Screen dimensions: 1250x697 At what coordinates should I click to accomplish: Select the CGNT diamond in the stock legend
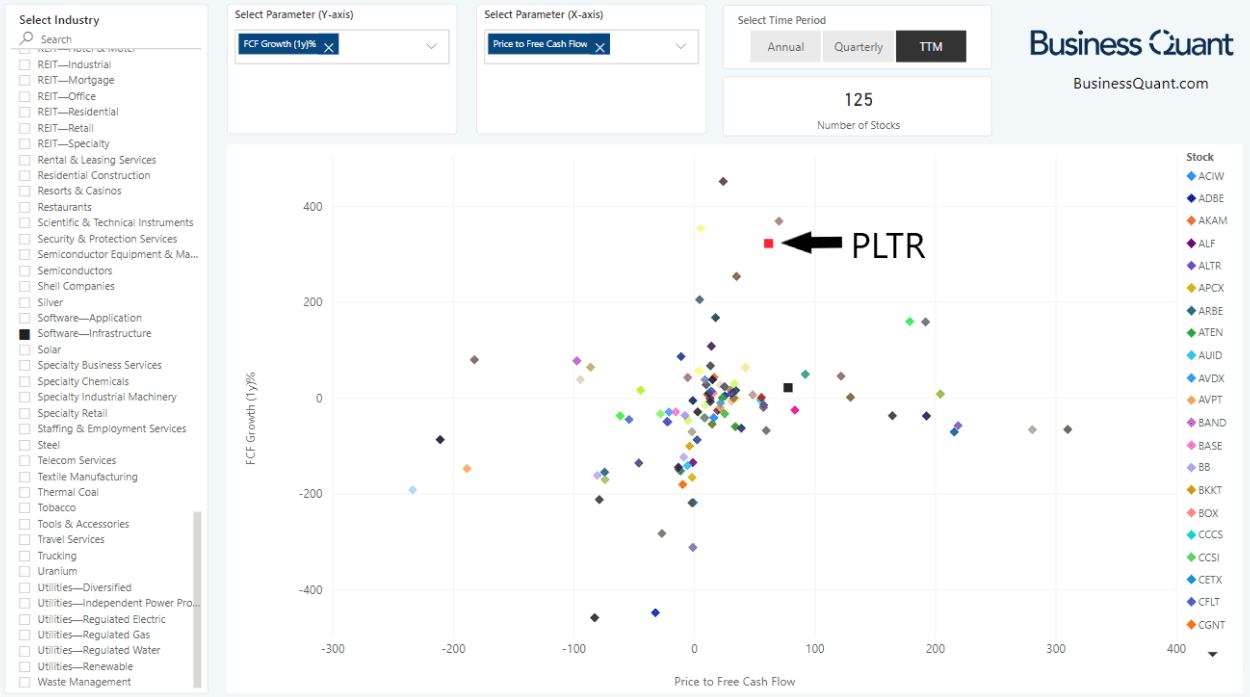(1191, 625)
